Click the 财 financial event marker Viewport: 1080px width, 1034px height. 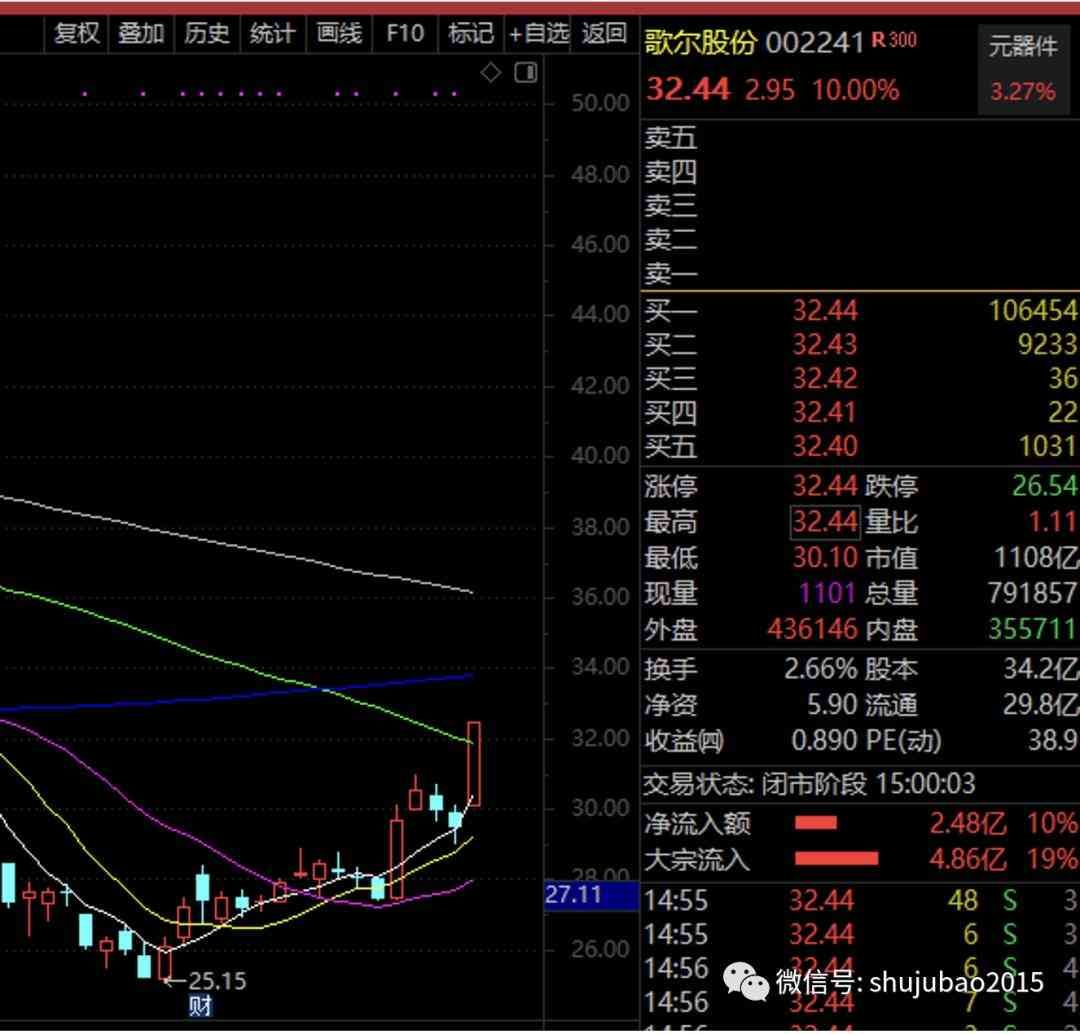coord(200,1006)
